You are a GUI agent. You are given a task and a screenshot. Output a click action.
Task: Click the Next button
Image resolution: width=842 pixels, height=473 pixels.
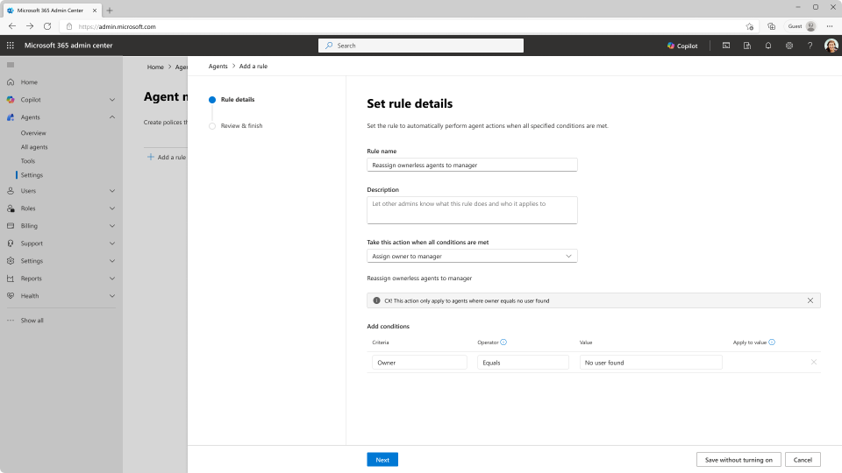[382, 459]
